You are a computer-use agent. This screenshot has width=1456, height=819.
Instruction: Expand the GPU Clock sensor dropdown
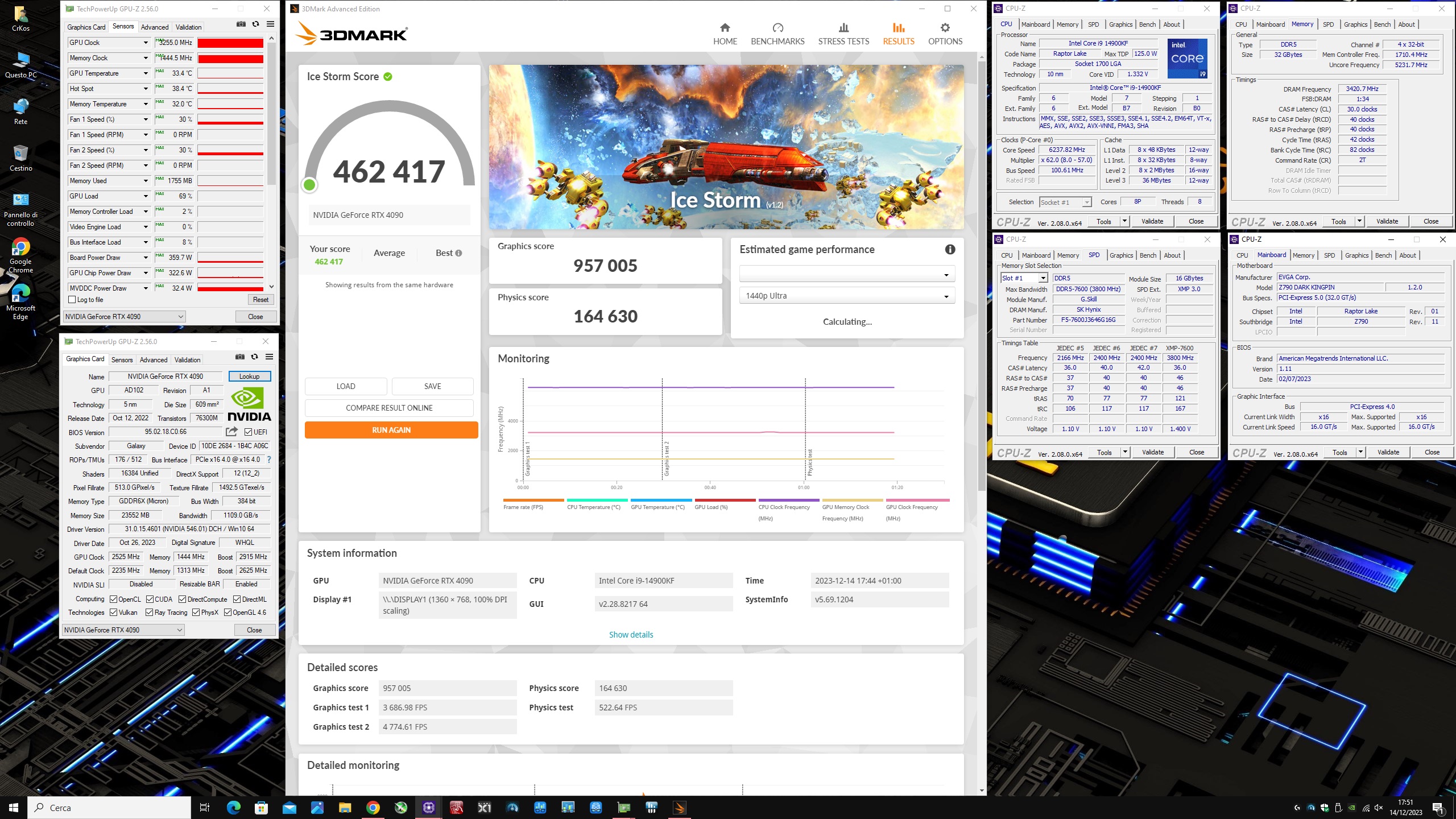[146, 43]
